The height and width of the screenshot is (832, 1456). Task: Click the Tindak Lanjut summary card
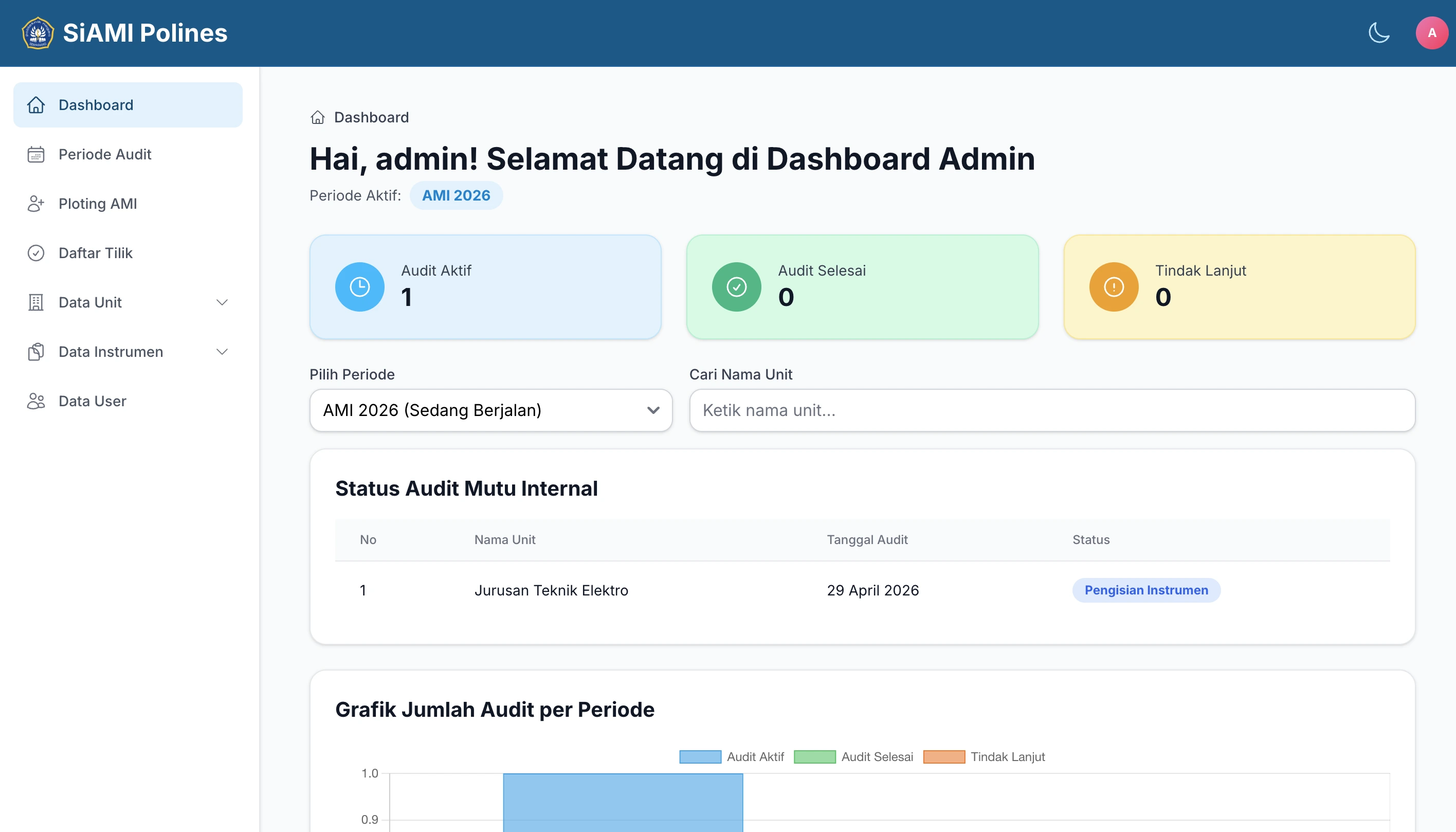pos(1239,287)
